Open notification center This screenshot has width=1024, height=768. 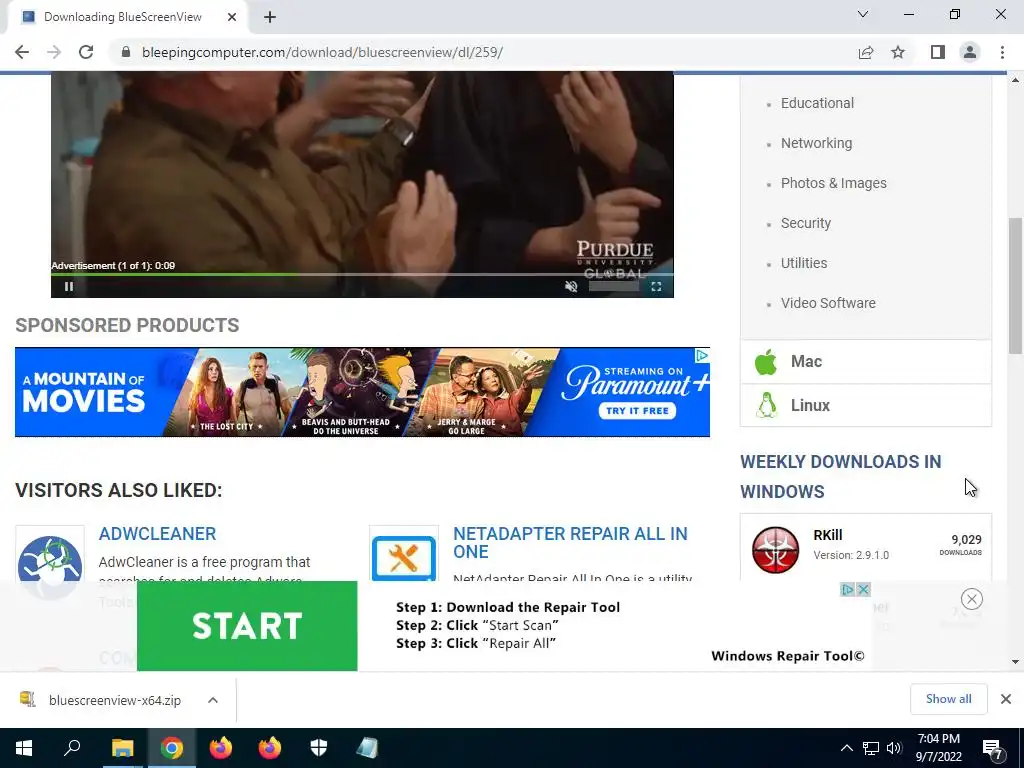click(x=993, y=748)
